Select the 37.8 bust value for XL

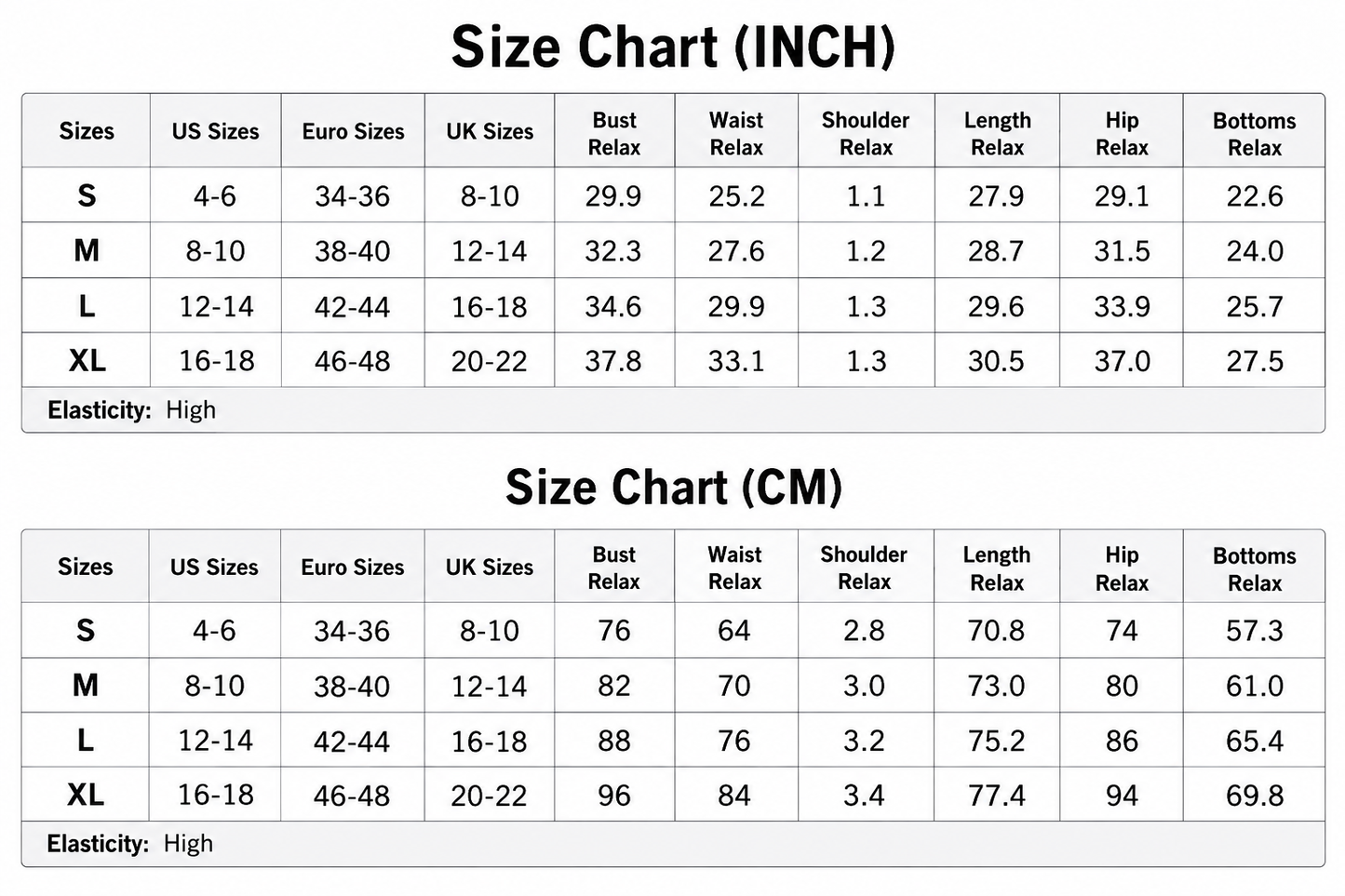click(x=613, y=361)
